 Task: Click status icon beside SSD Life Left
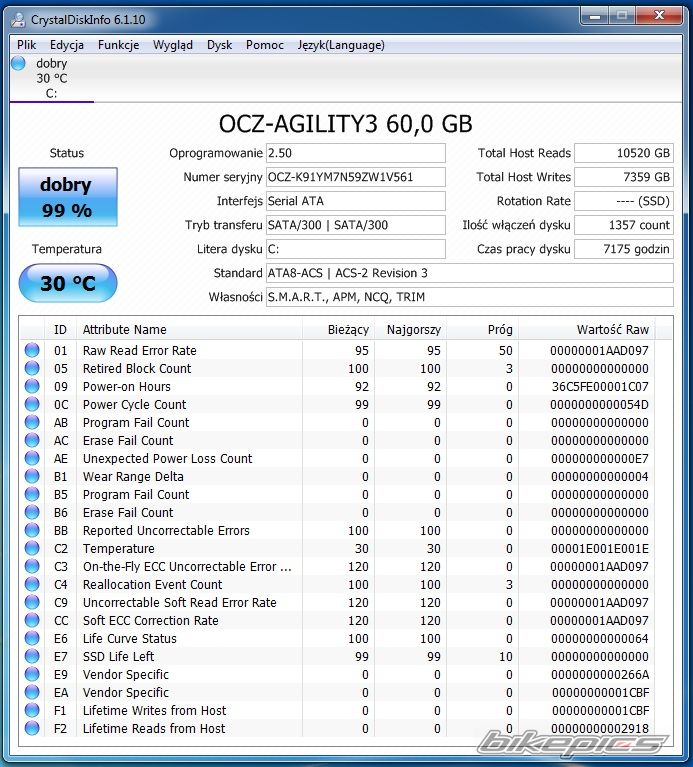coord(32,657)
